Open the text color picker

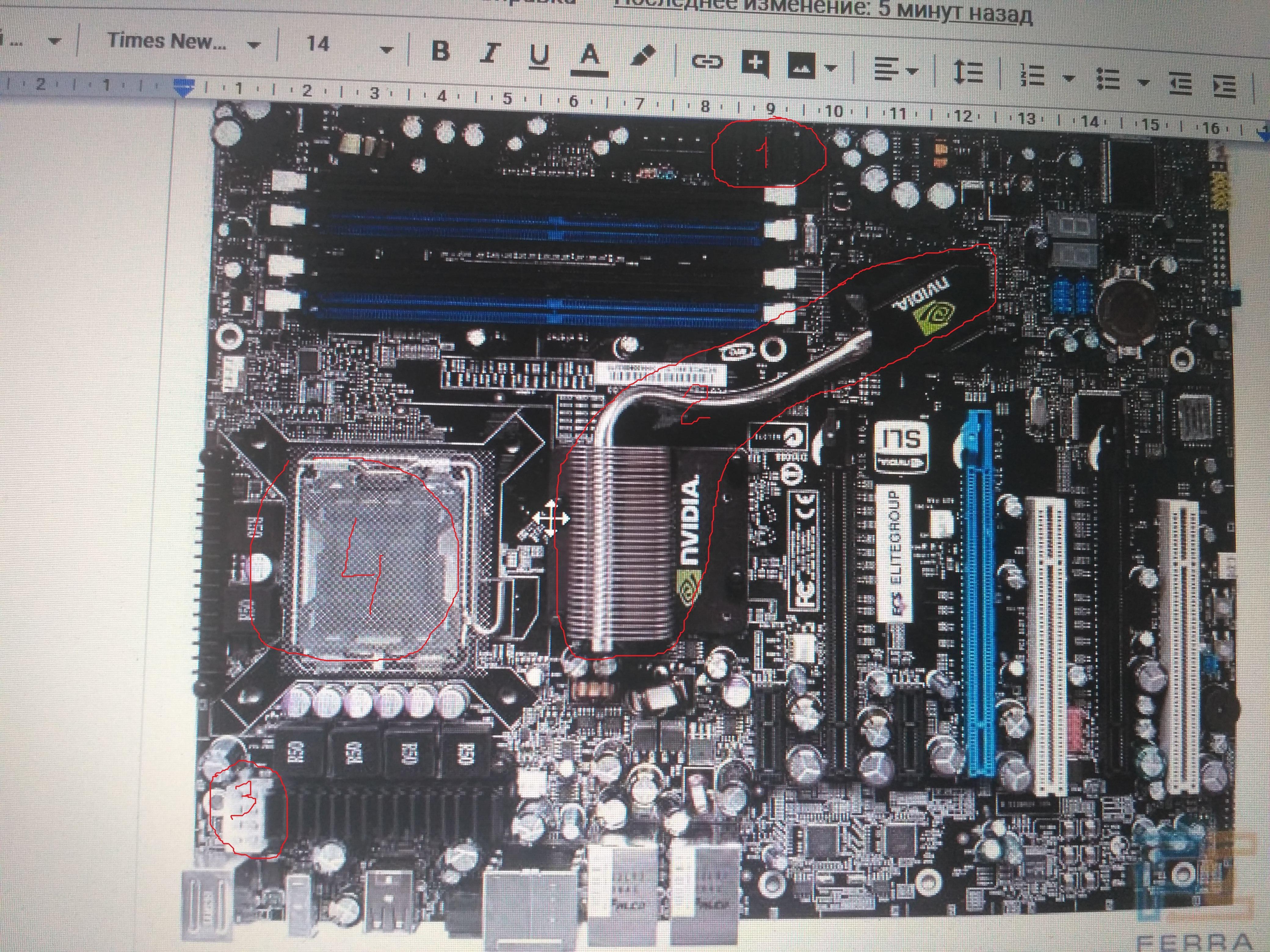click(590, 59)
